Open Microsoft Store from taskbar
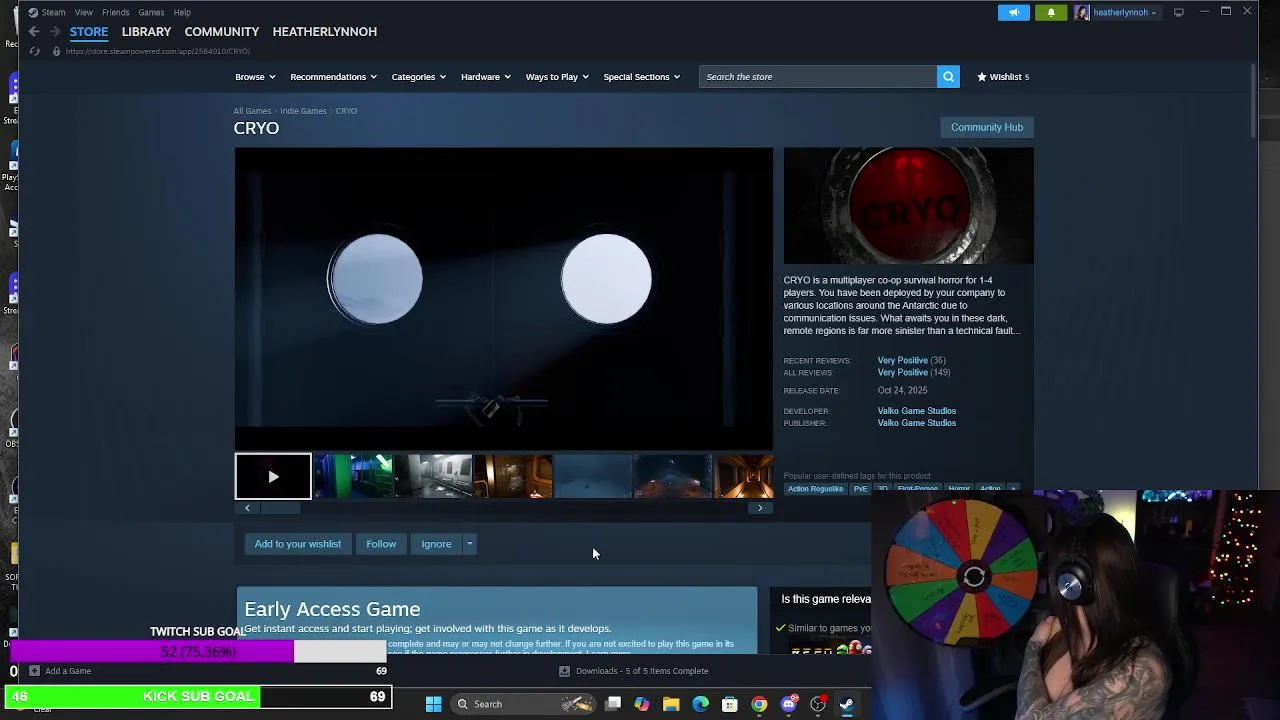Viewport: 1280px width, 720px height. click(730, 704)
